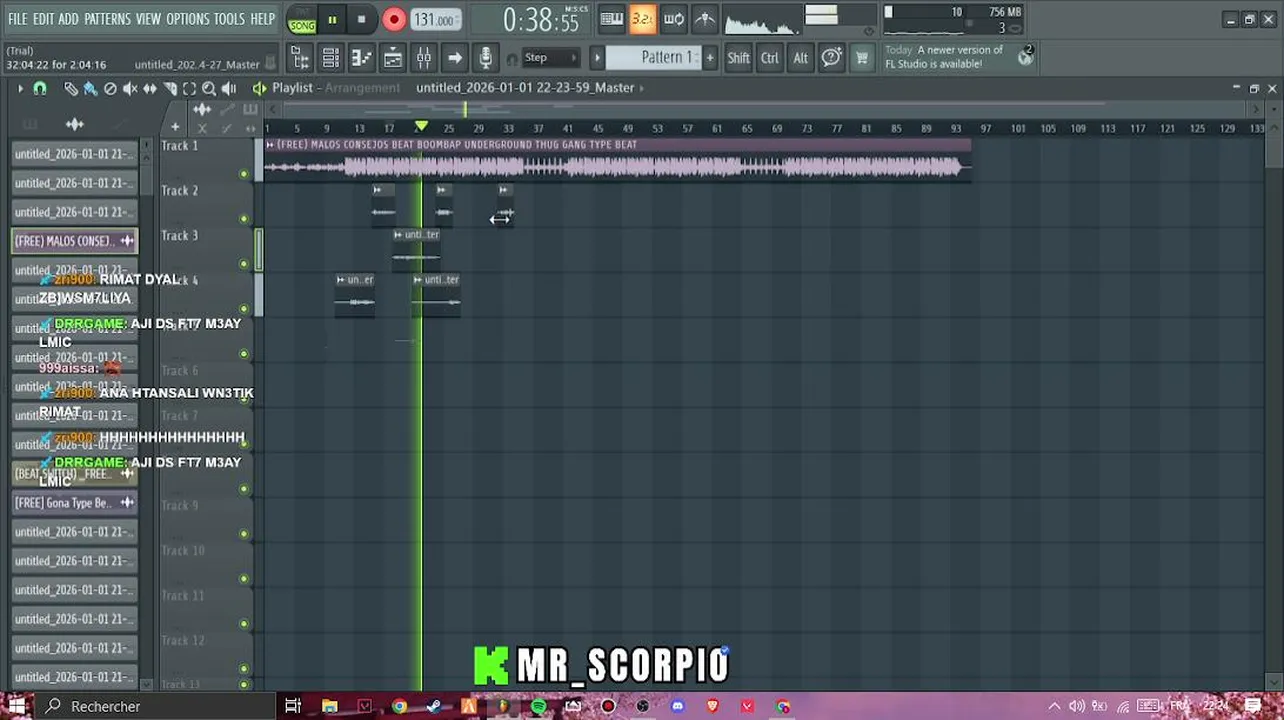Stop playback with the stop button

[x=361, y=19]
